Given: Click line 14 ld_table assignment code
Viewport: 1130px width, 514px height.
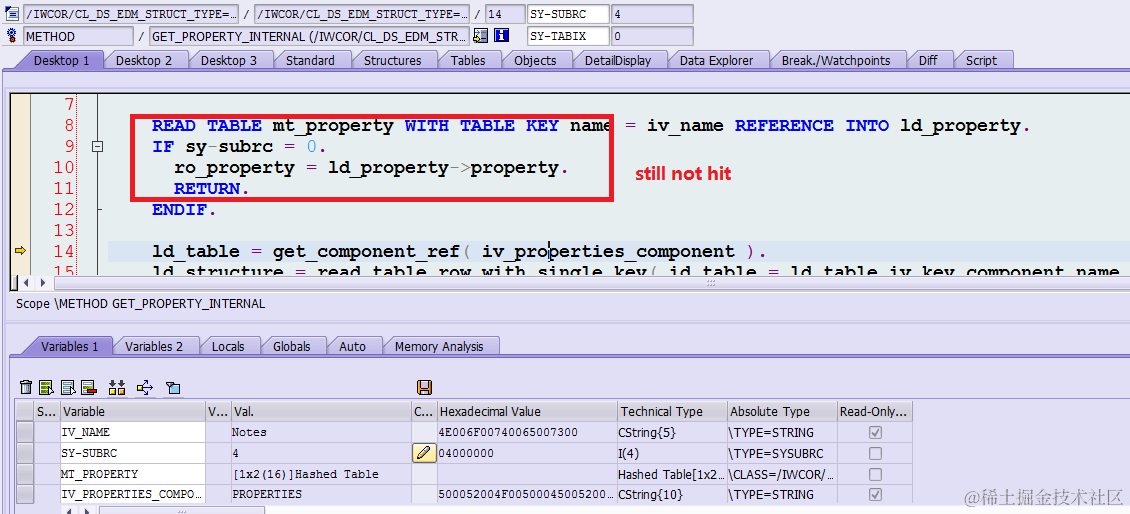Looking at the screenshot, I should 459,252.
